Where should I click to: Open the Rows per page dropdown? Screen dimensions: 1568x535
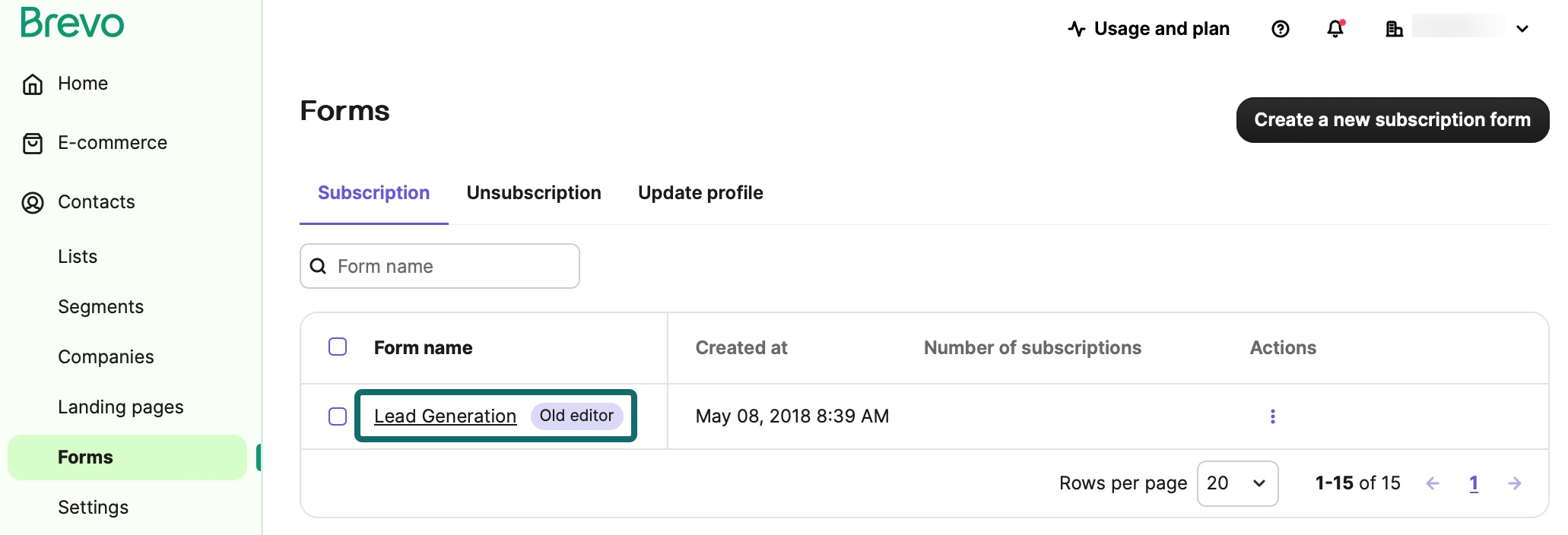tap(1237, 483)
